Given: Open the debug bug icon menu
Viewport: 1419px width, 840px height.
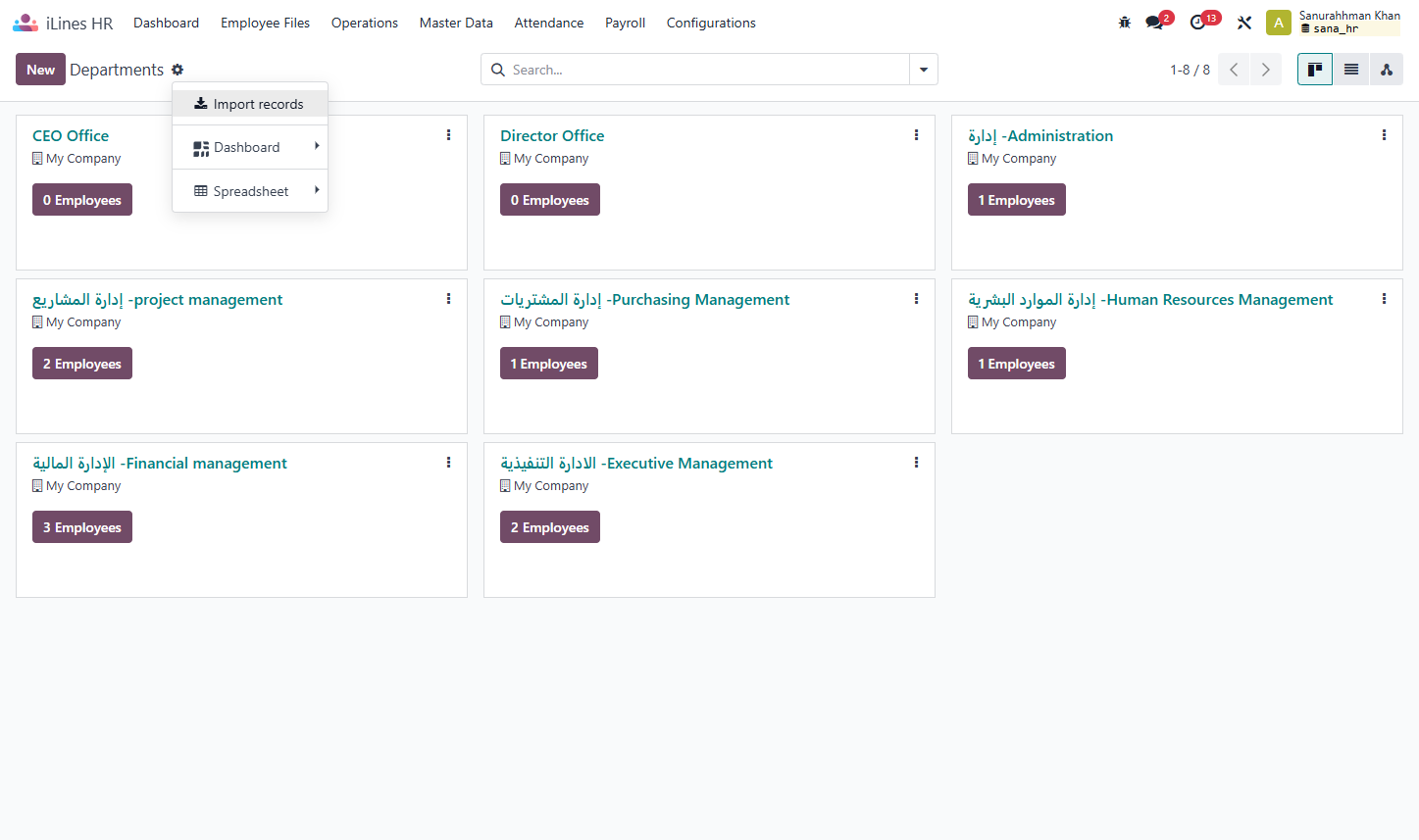Looking at the screenshot, I should pyautogui.click(x=1125, y=23).
